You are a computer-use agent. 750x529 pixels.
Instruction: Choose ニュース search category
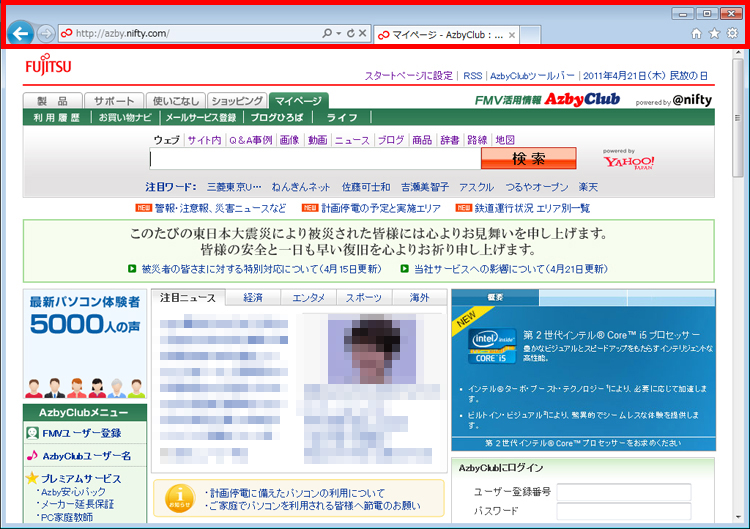[352, 140]
